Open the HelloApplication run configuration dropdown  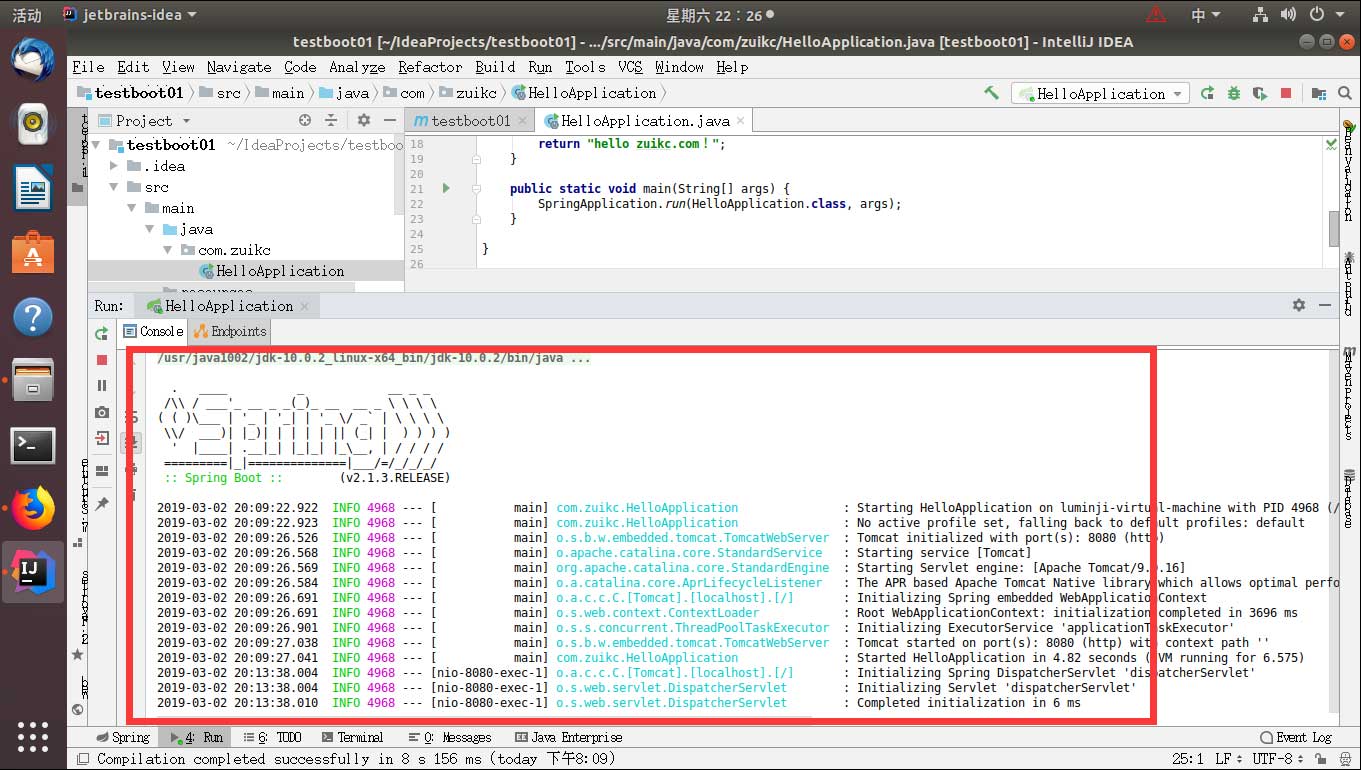[x=1099, y=93]
